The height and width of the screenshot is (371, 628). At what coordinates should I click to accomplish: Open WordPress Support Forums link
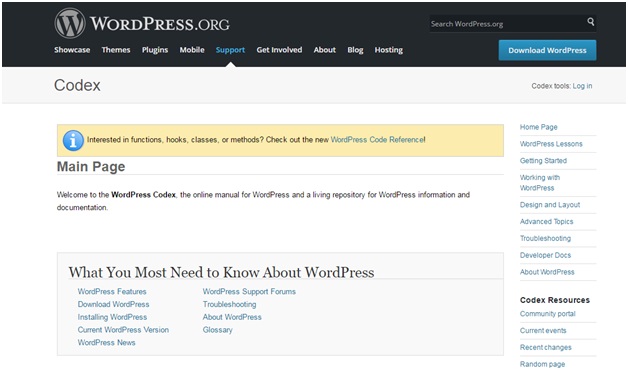[x=249, y=292]
